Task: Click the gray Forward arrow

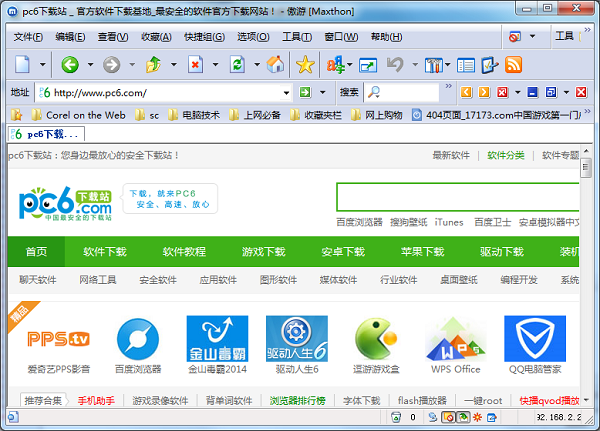Action: [111, 64]
